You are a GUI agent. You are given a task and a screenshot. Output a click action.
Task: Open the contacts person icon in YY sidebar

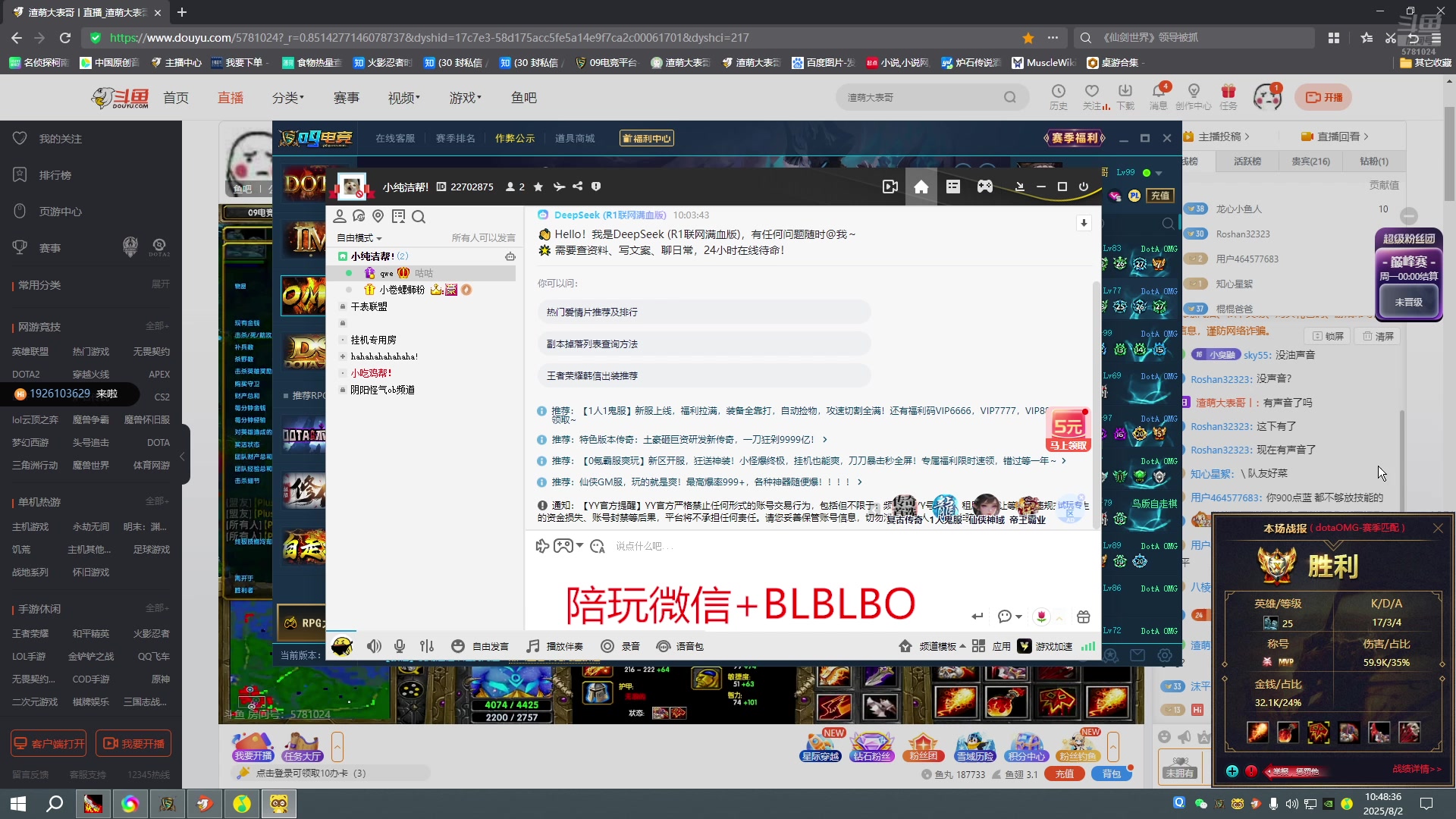coord(340,217)
